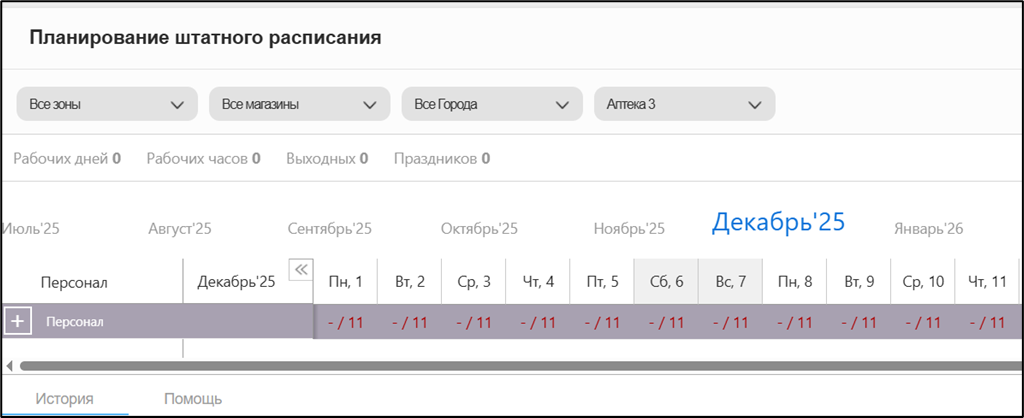1024x418 pixels.
Task: Open the Аптека 3 dropdown
Action: pyautogui.click(x=684, y=104)
